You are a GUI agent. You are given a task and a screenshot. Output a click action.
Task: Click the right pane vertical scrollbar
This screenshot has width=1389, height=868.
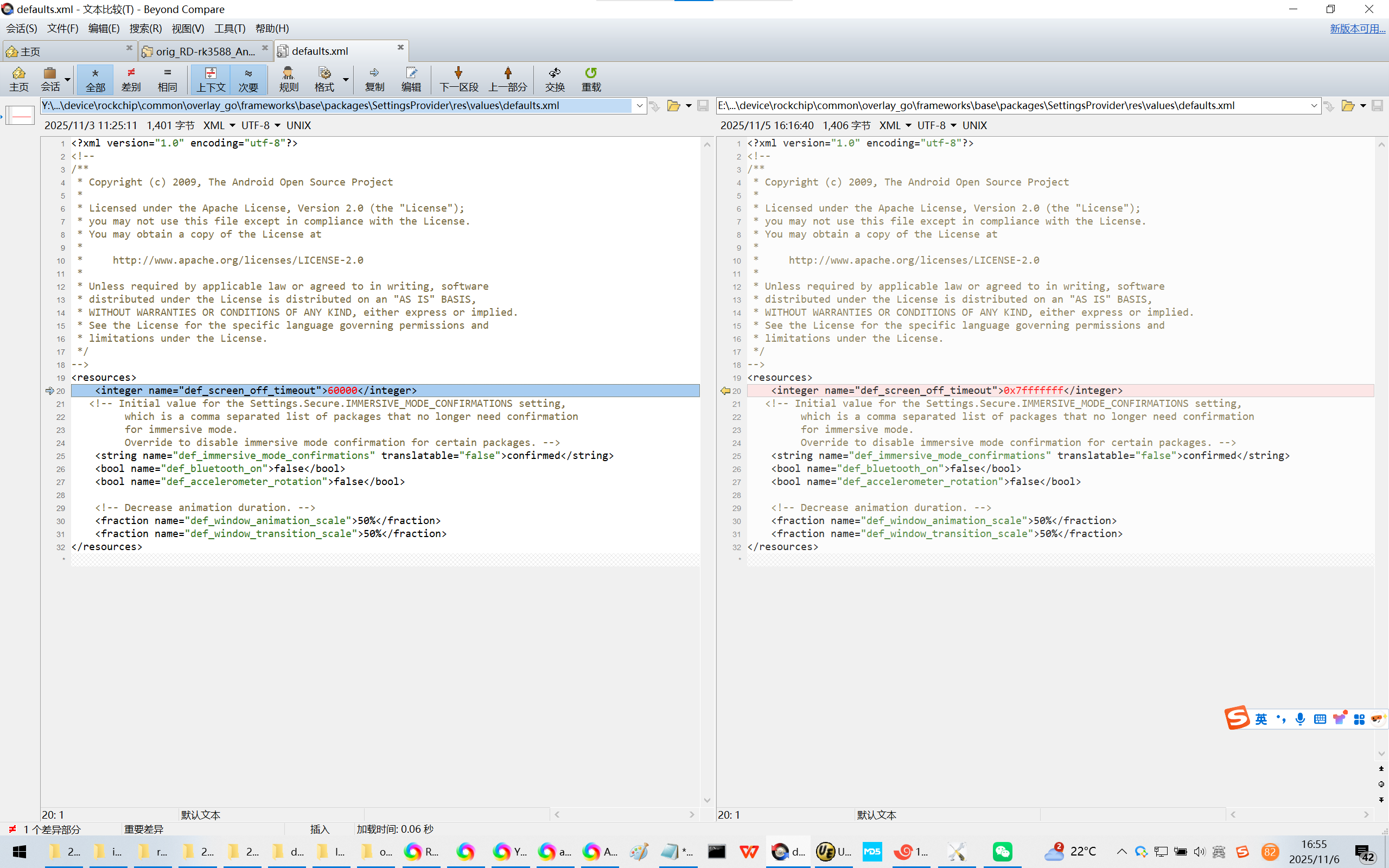(1381, 448)
